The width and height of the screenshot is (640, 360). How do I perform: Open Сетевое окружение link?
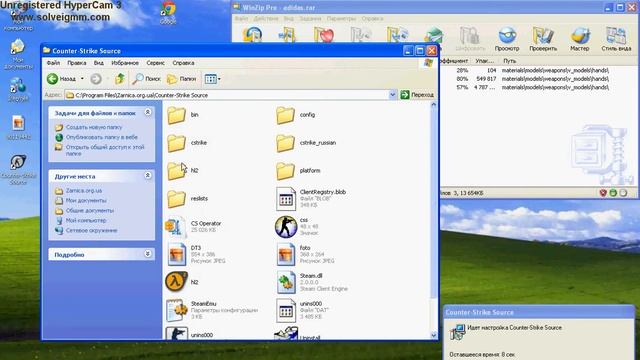[x=91, y=230]
